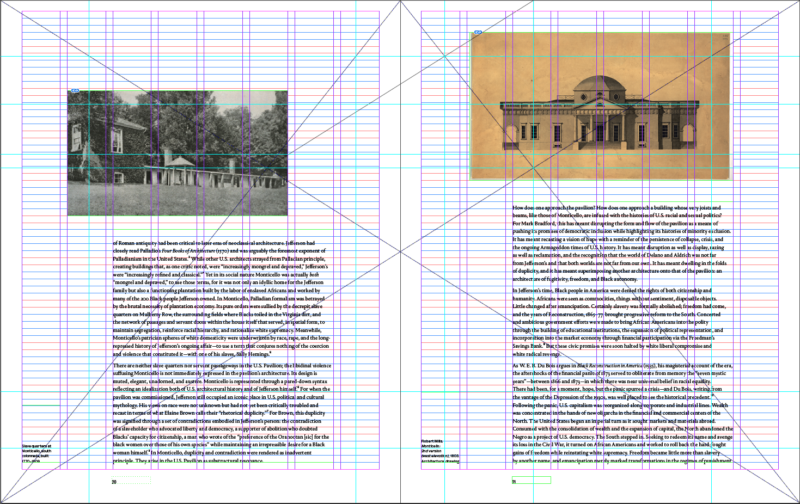Click the link badge on the Monticello drawing

478,35
